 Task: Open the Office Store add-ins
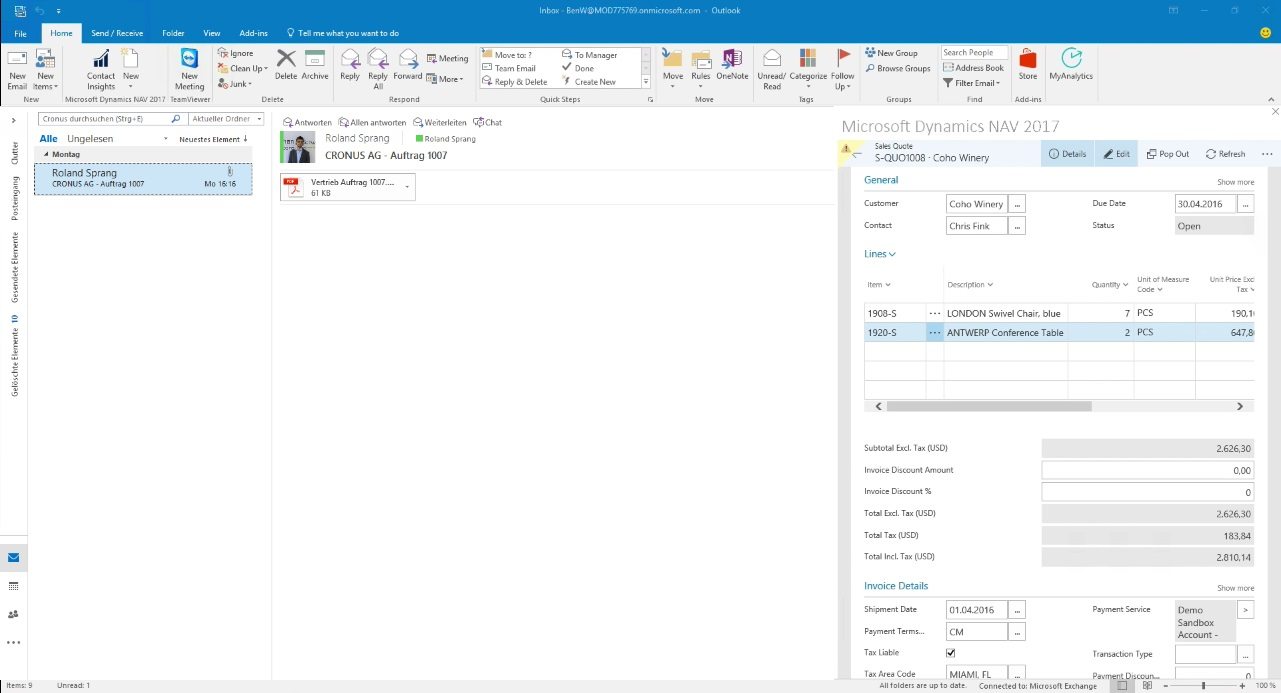point(1028,66)
